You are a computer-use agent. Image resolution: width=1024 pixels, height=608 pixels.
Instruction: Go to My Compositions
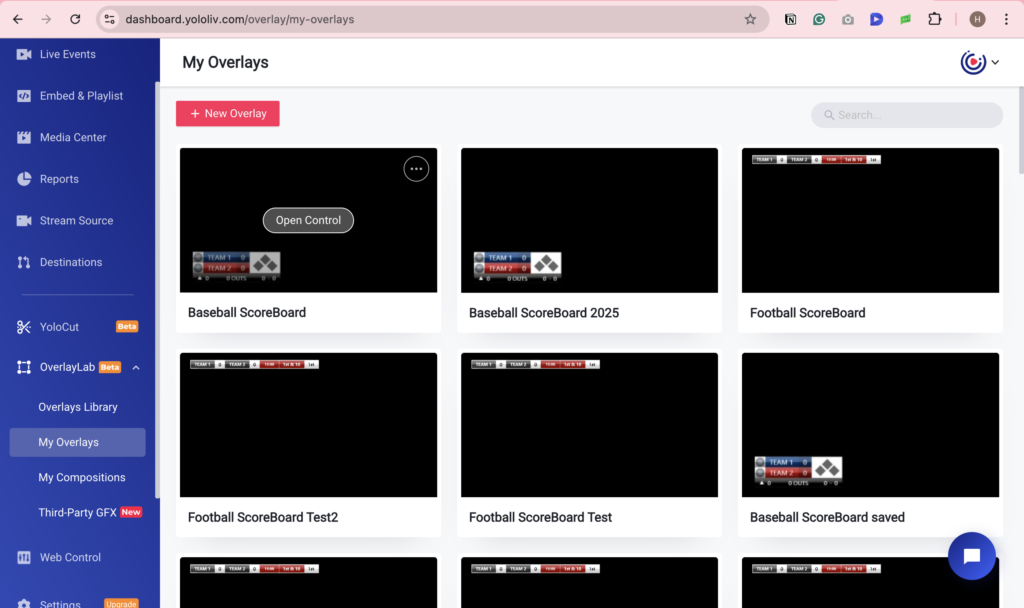(82, 477)
